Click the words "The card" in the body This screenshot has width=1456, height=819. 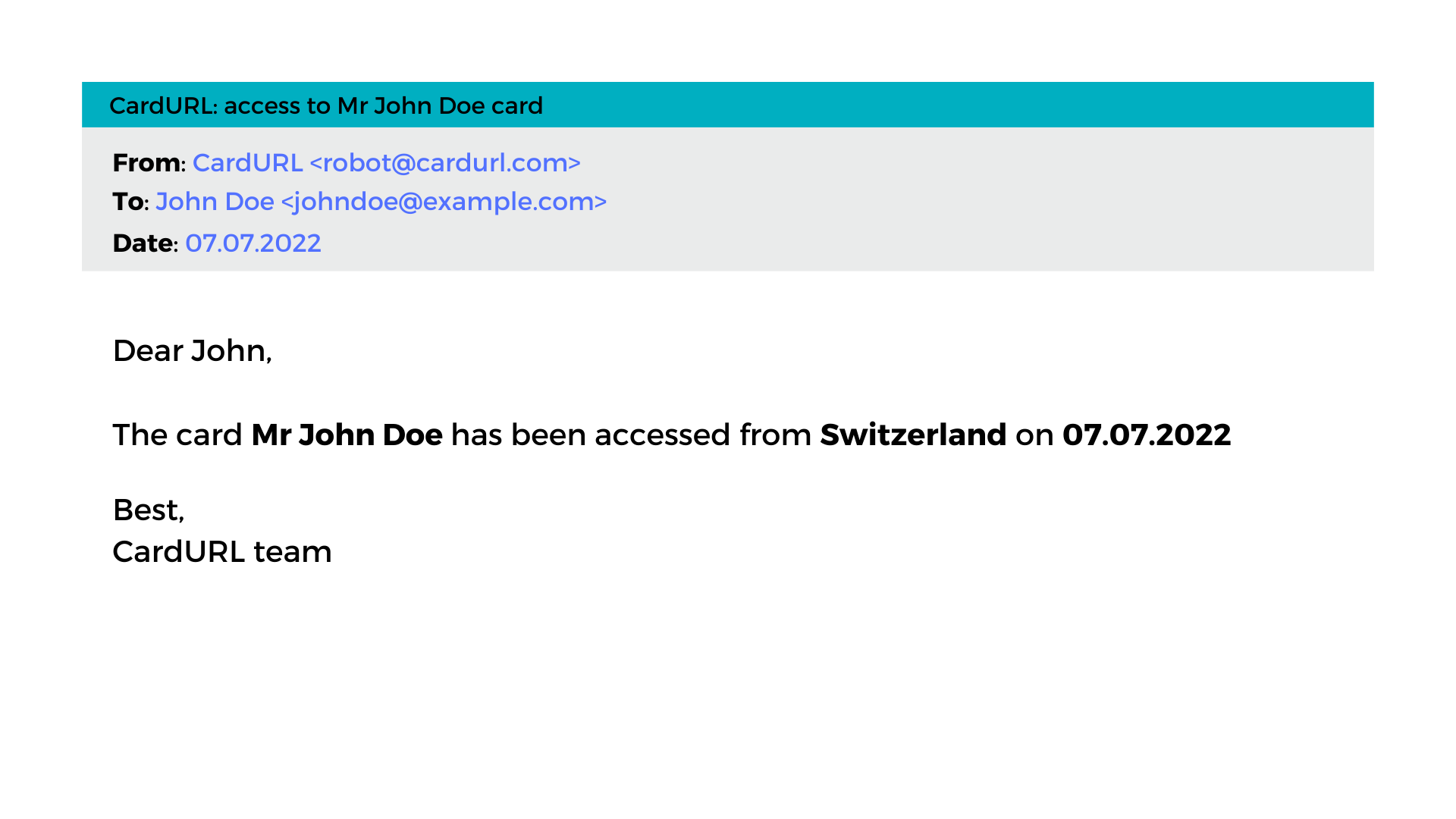pyautogui.click(x=177, y=435)
